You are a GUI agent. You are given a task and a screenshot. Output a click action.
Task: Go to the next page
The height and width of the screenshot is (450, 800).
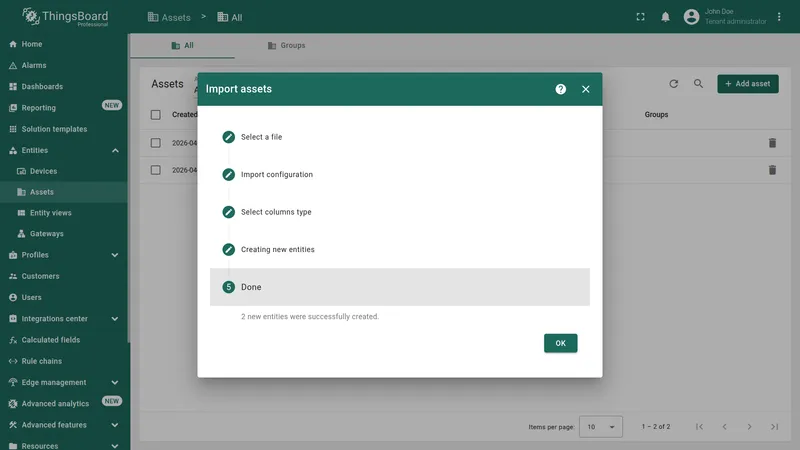pyautogui.click(x=749, y=427)
